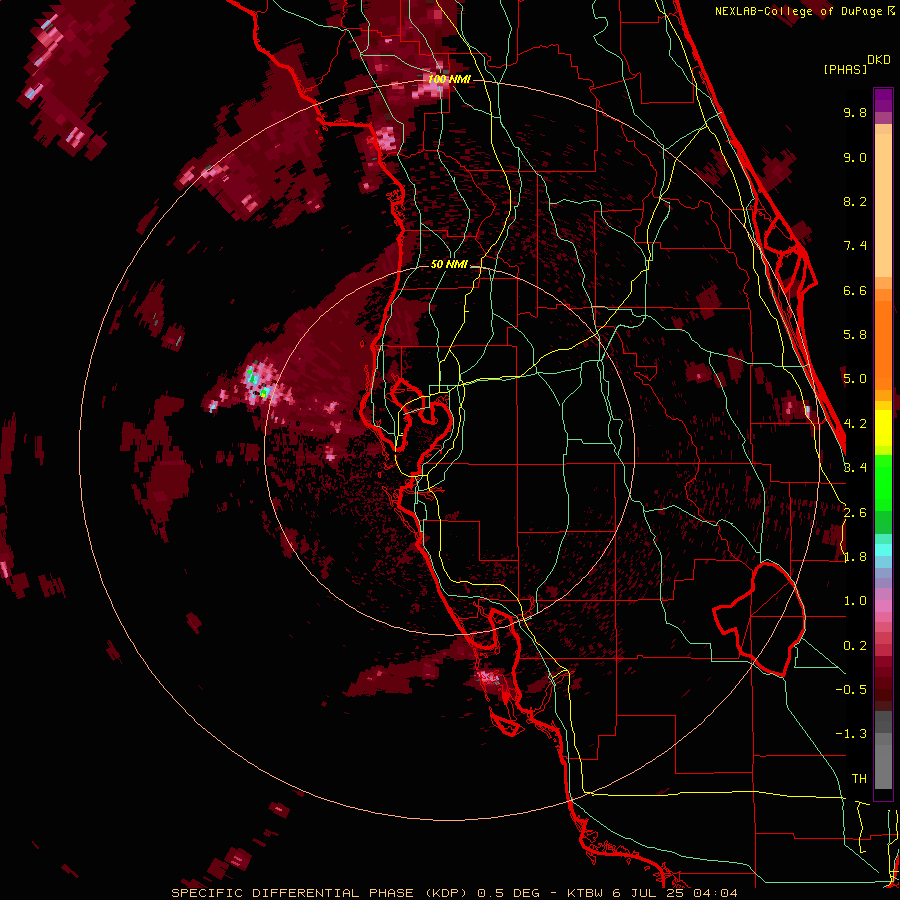Viewport: 900px width, 900px height.
Task: Click the 0.5 DEG elevation text
Action: [509, 893]
